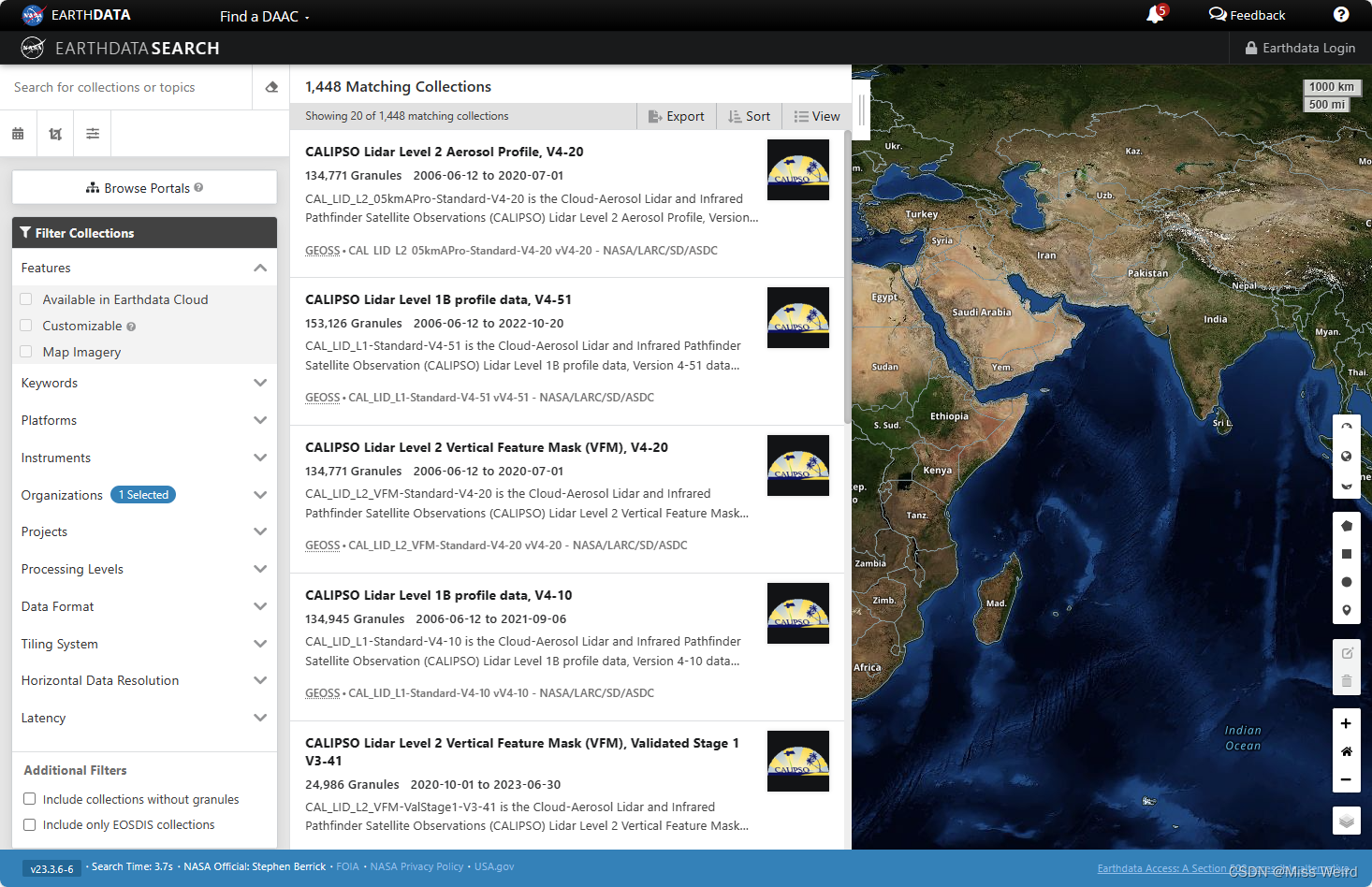
Task: Select South Polar projection on map
Action: pos(1347,485)
